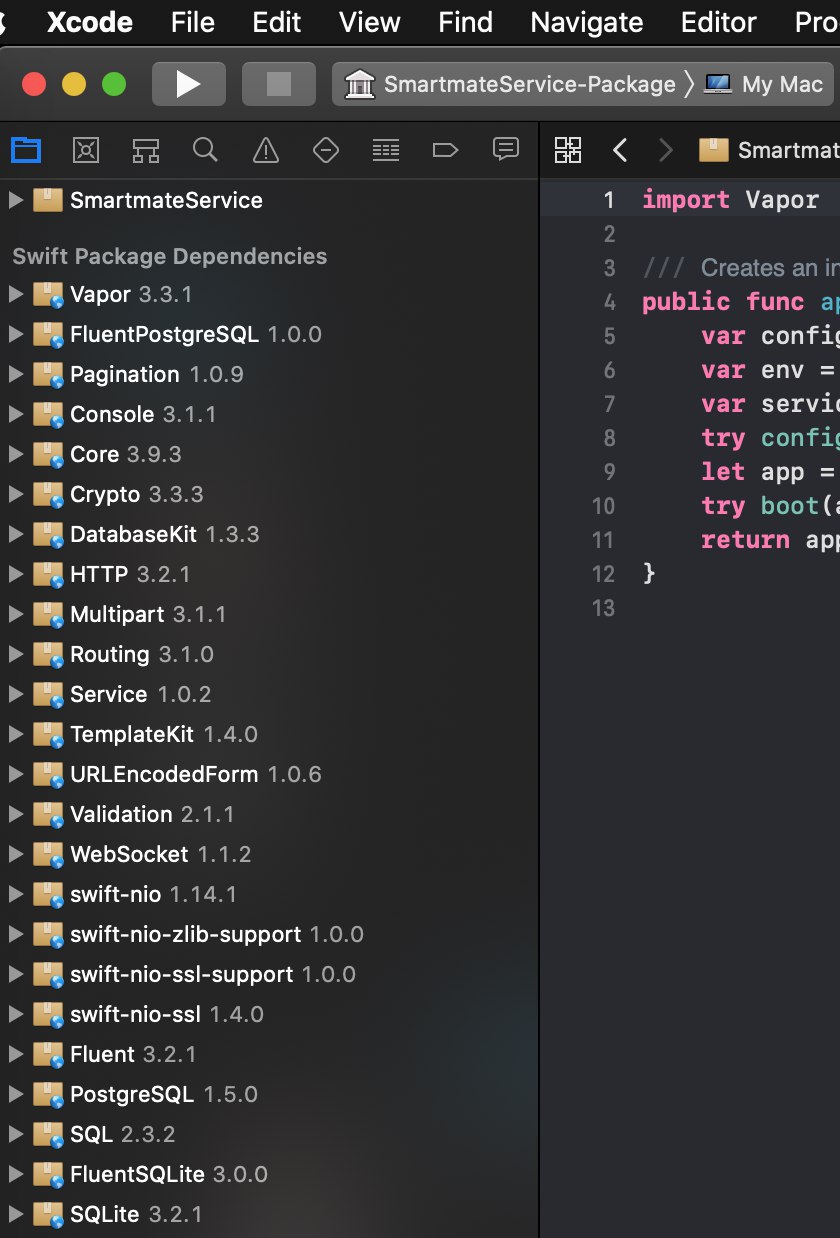The image size is (840, 1238).
Task: Expand the FluentPostgreSQL disclosure triangle
Action: tap(15, 334)
